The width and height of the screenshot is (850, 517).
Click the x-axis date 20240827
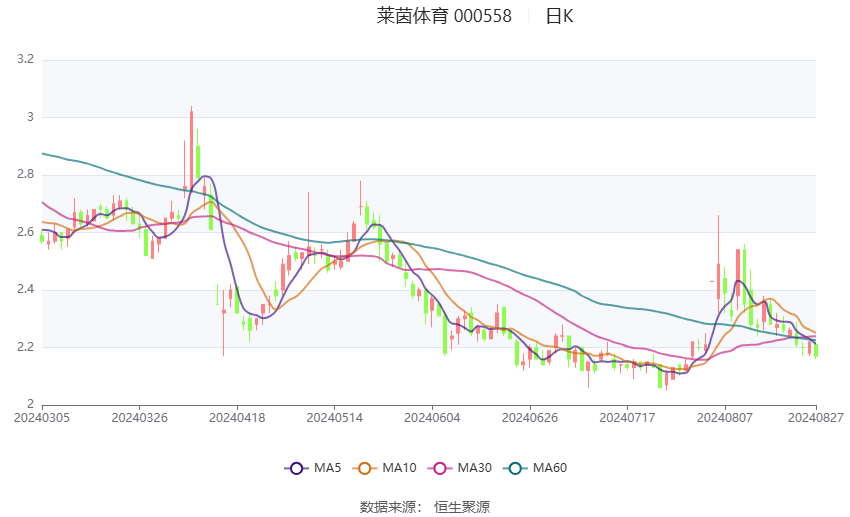pyautogui.click(x=815, y=418)
